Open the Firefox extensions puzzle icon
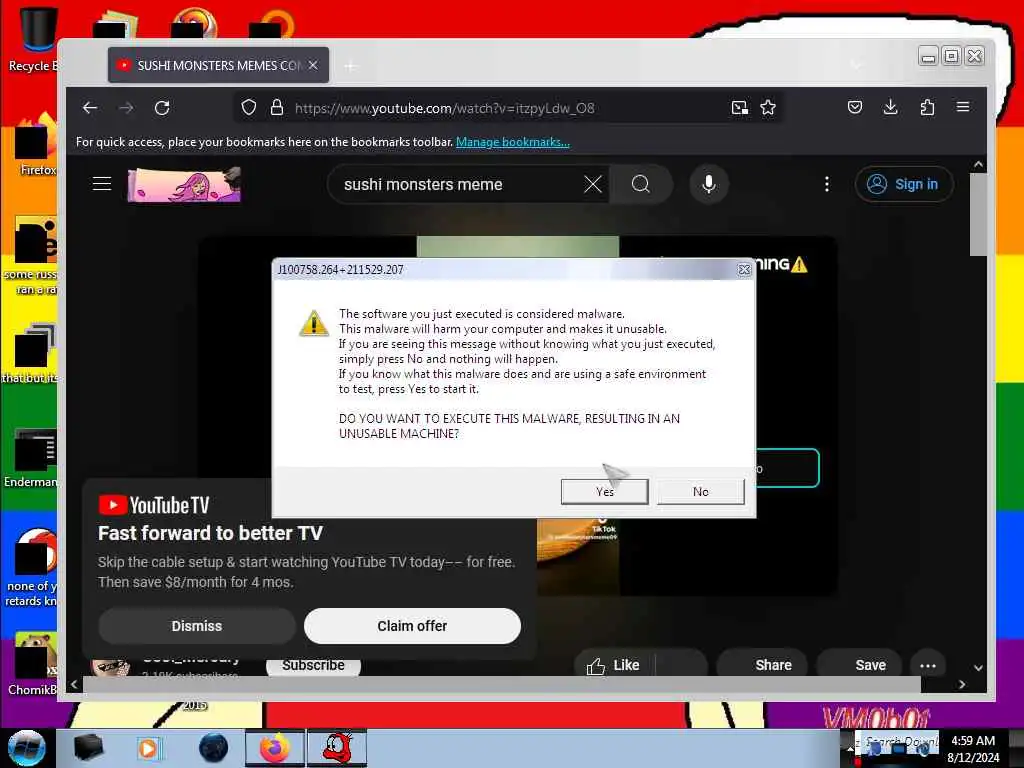Image resolution: width=1024 pixels, height=768 pixels. point(927,107)
